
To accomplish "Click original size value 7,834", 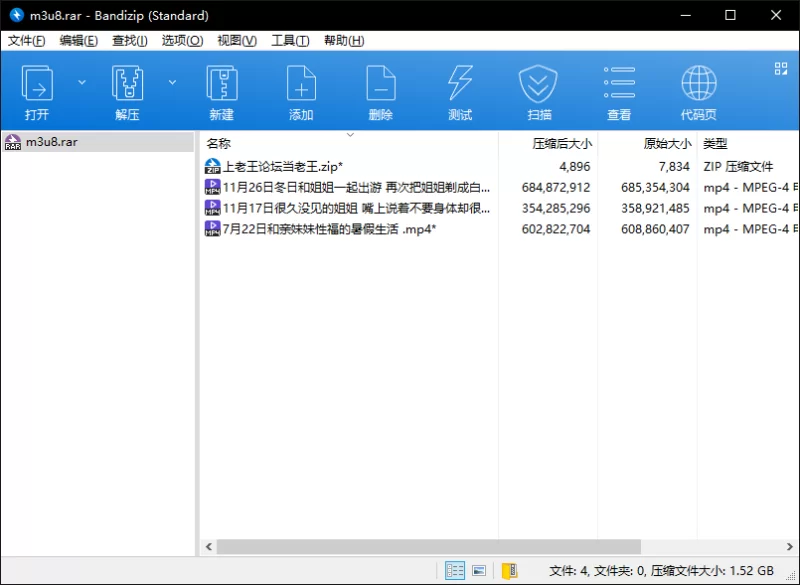I will pos(674,167).
